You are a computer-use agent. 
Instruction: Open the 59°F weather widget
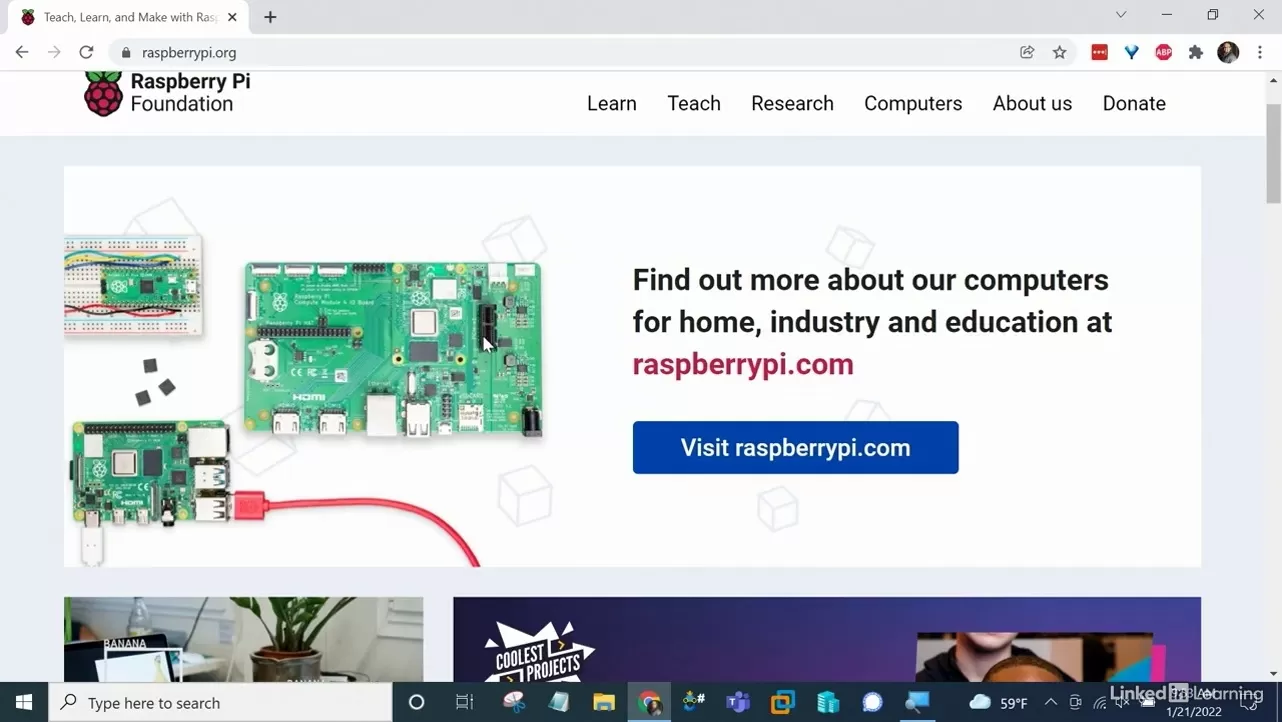click(999, 703)
